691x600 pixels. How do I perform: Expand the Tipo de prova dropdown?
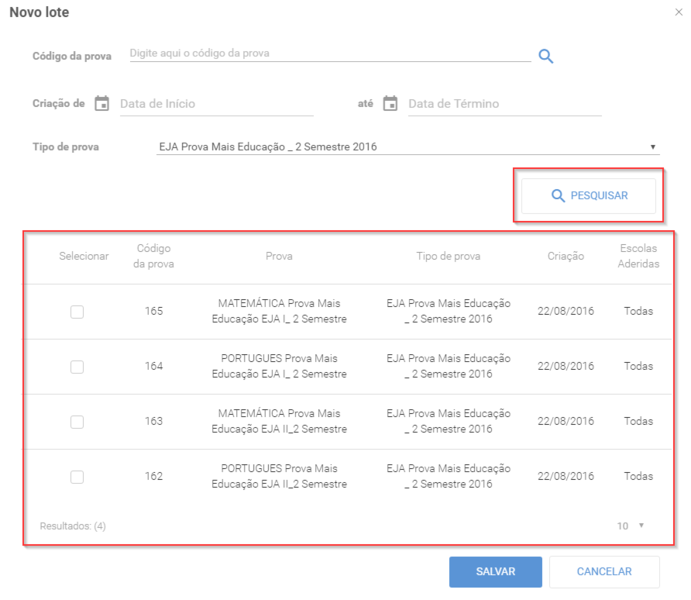[408, 147]
